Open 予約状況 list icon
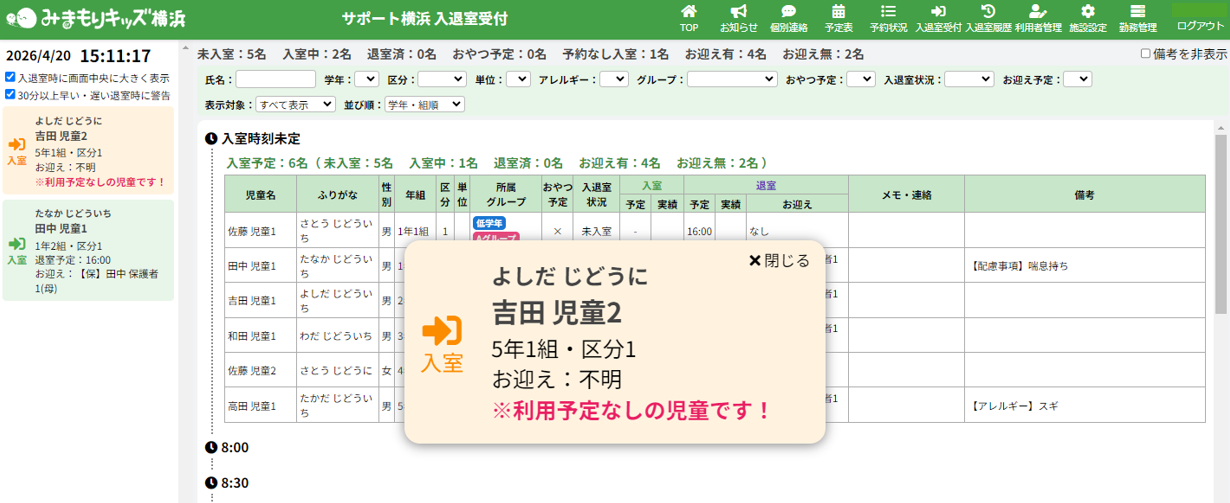Viewport: 1230px width, 503px height. tap(888, 18)
